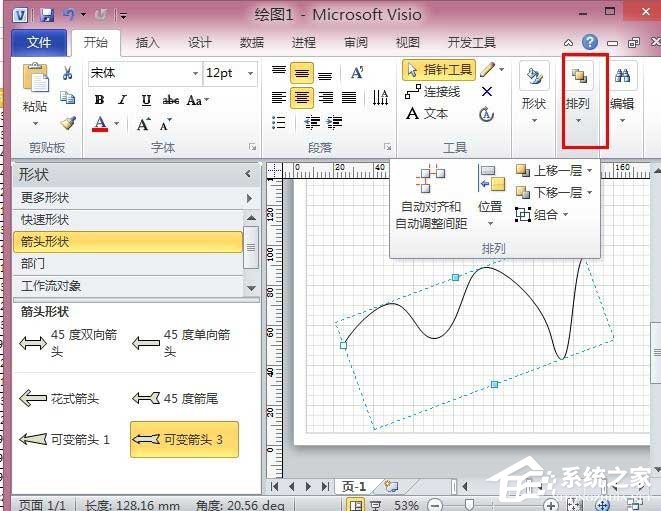Open font color dropdown arrow
661x511 pixels.
[117, 124]
